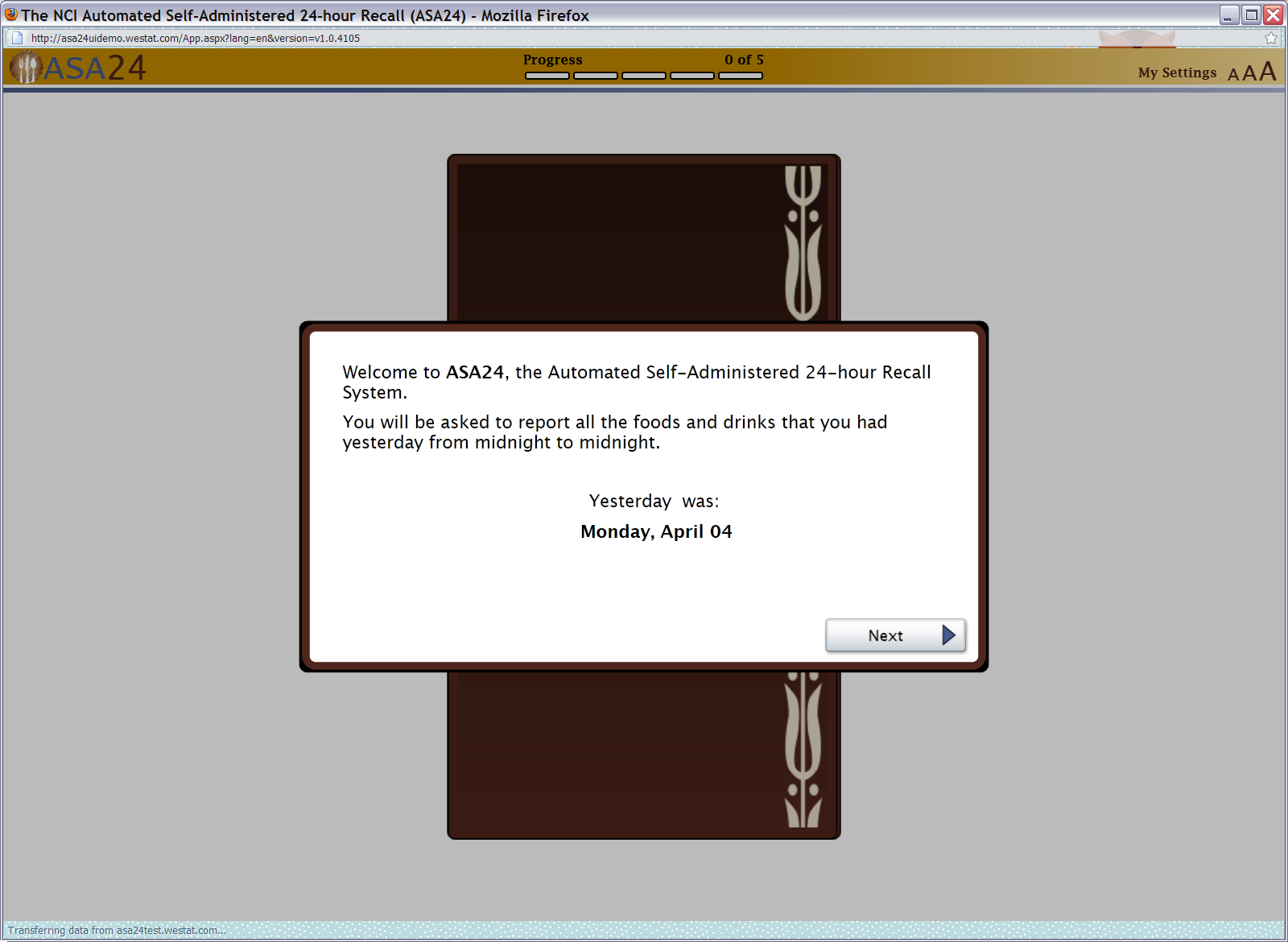Click the 'Progress' label
This screenshot has height=942, width=1288.
552,60
